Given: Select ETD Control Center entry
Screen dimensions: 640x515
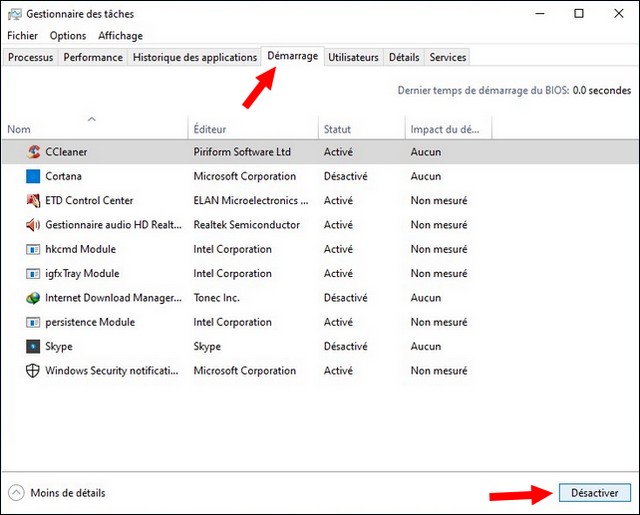Looking at the screenshot, I should click(89, 200).
